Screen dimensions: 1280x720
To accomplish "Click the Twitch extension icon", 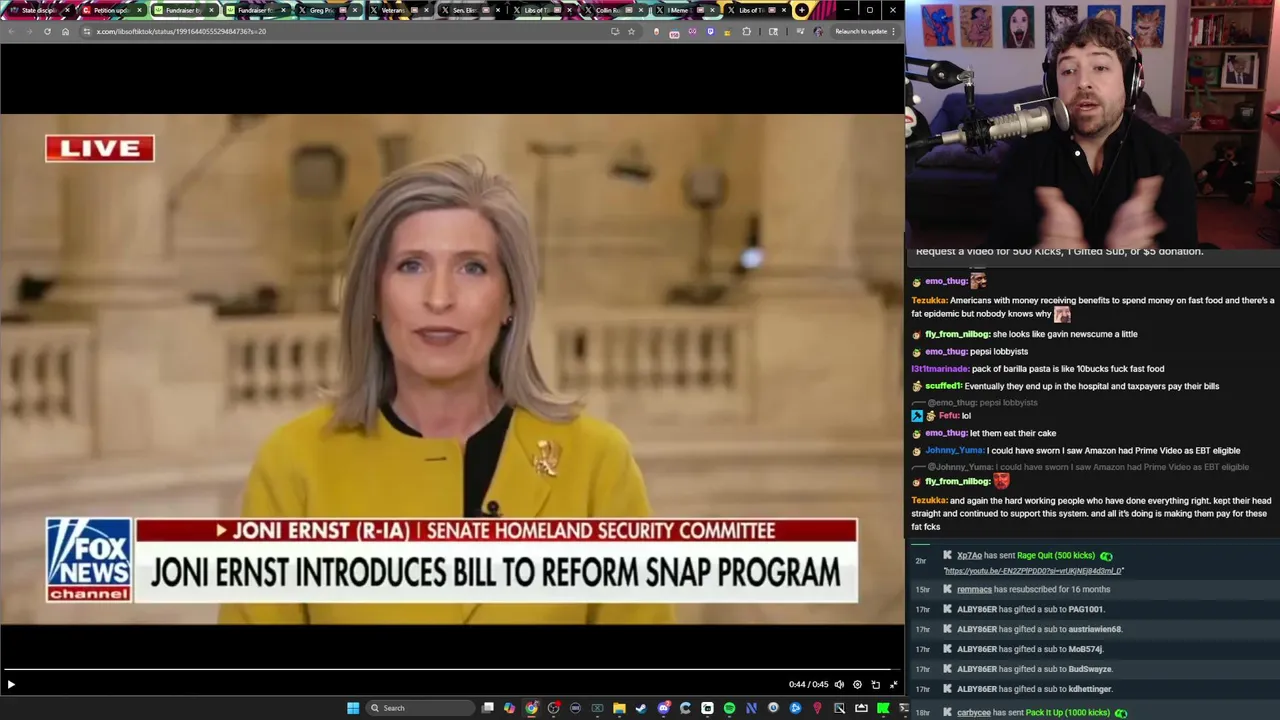I will pyautogui.click(x=710, y=31).
